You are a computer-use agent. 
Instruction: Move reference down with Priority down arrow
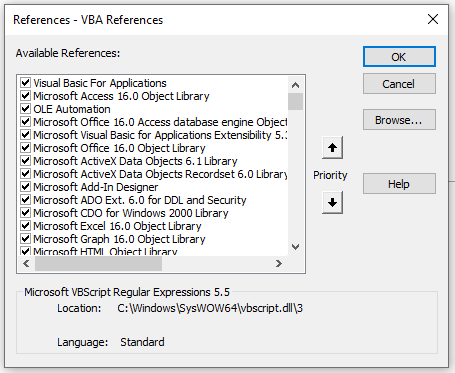click(332, 202)
